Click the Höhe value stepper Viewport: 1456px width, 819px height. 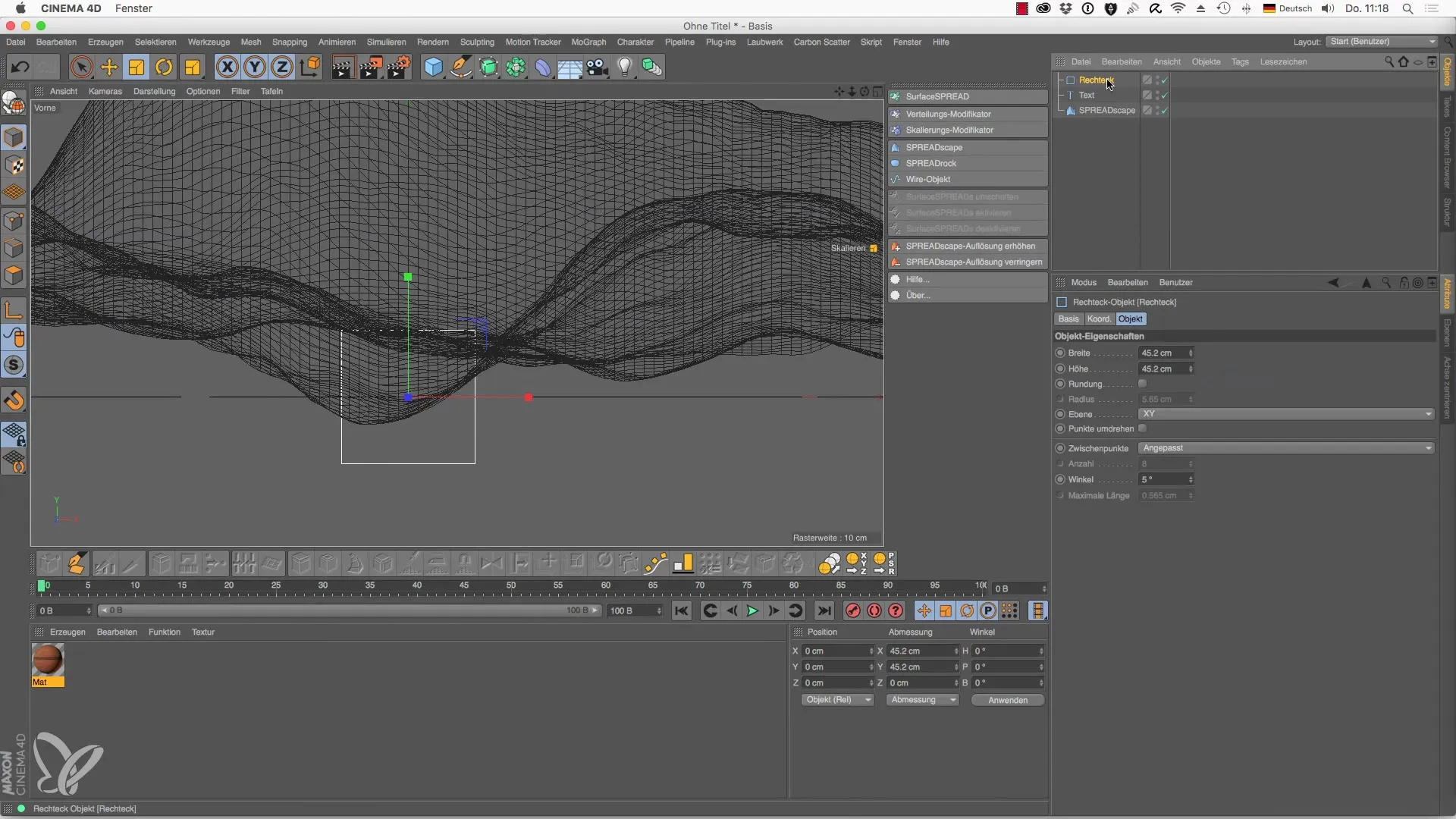click(1191, 369)
